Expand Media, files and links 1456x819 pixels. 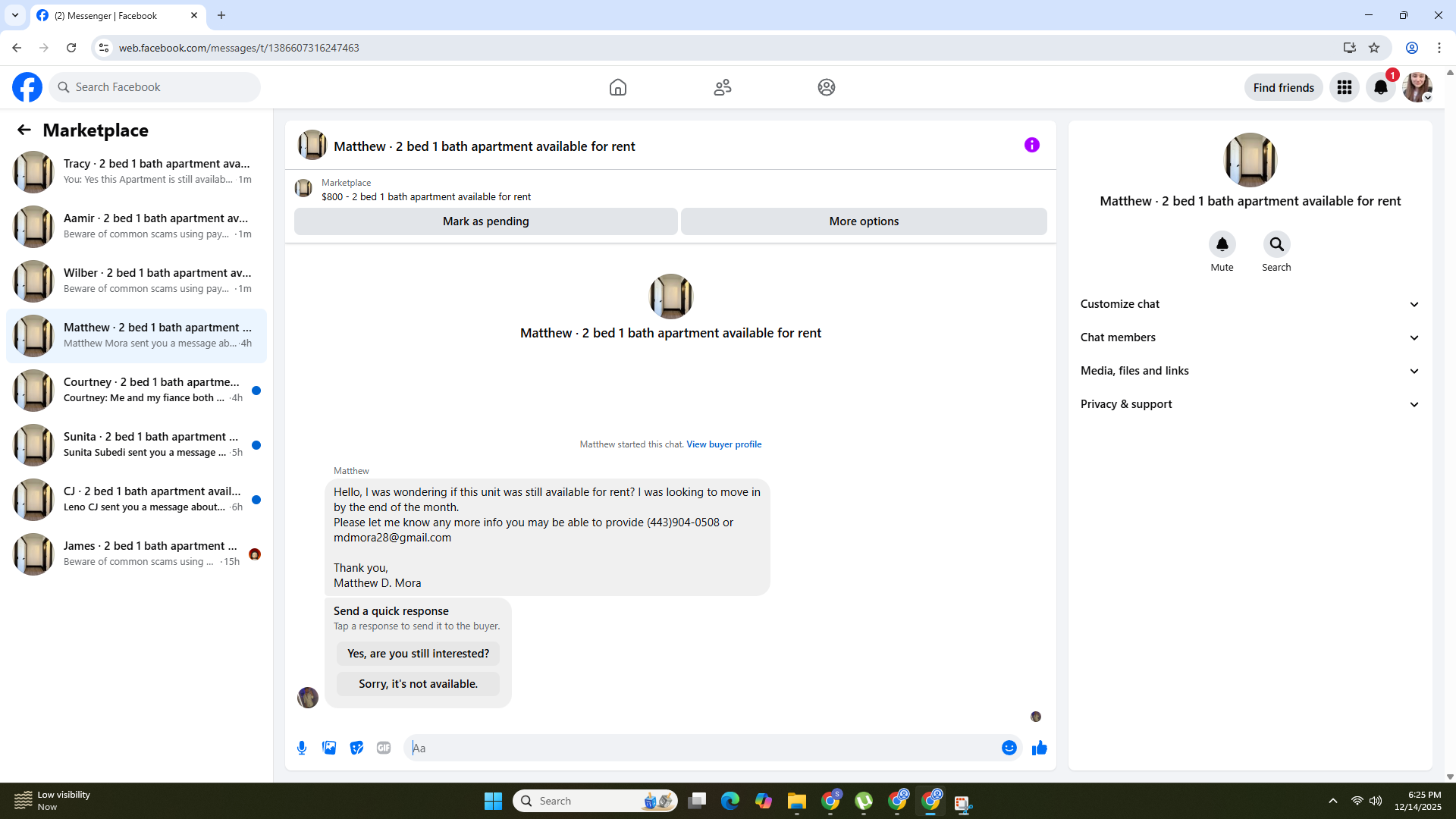[x=1249, y=371]
